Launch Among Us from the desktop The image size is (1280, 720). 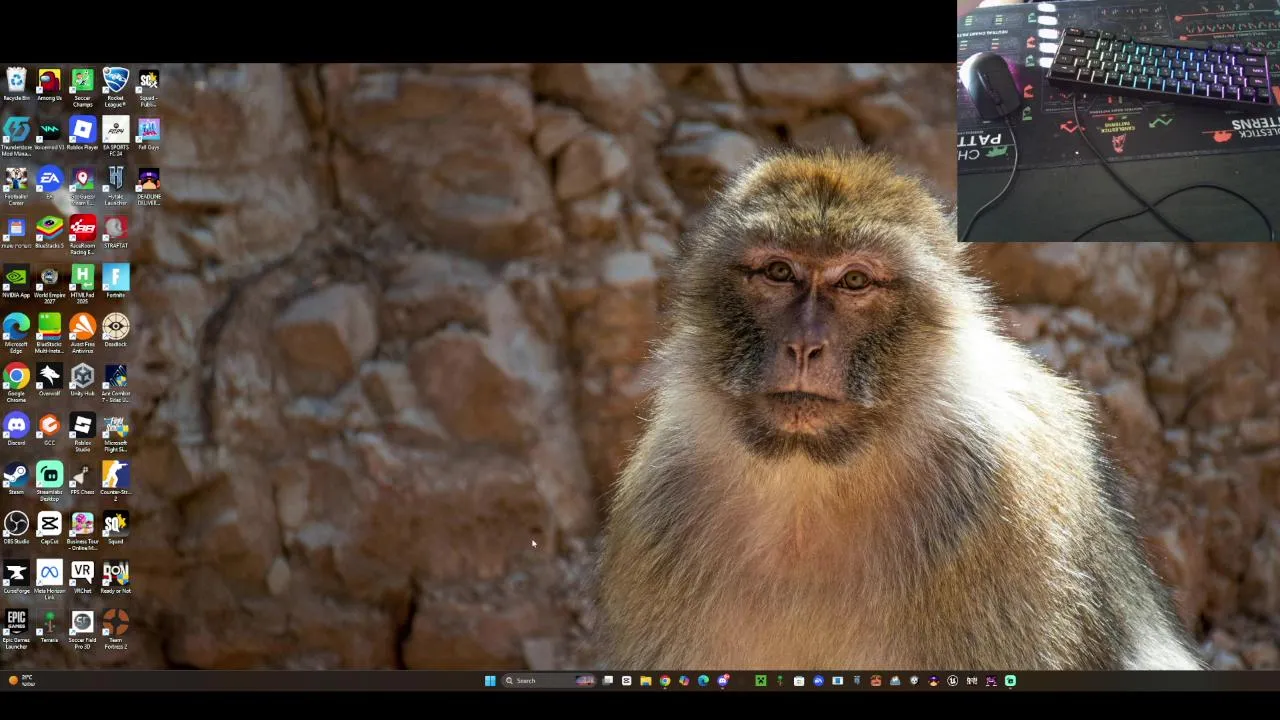point(49,85)
